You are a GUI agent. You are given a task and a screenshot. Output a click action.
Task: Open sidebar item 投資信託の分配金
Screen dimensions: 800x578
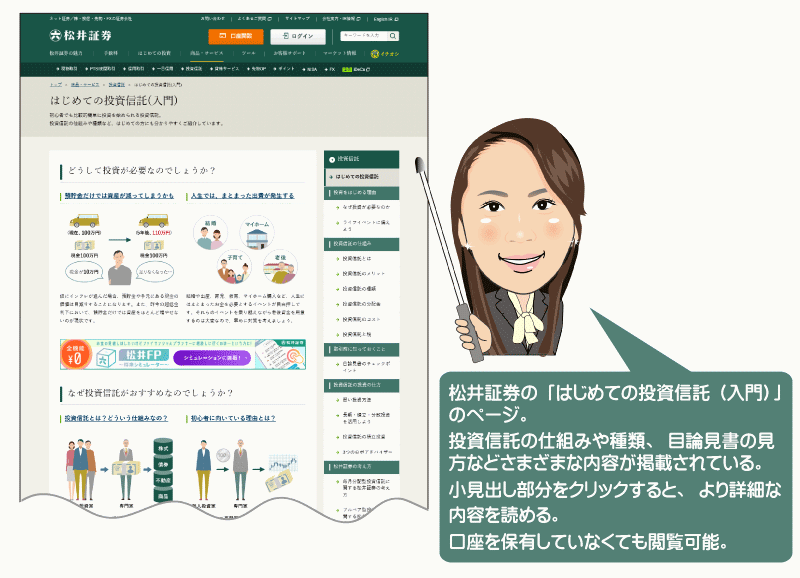[361, 304]
